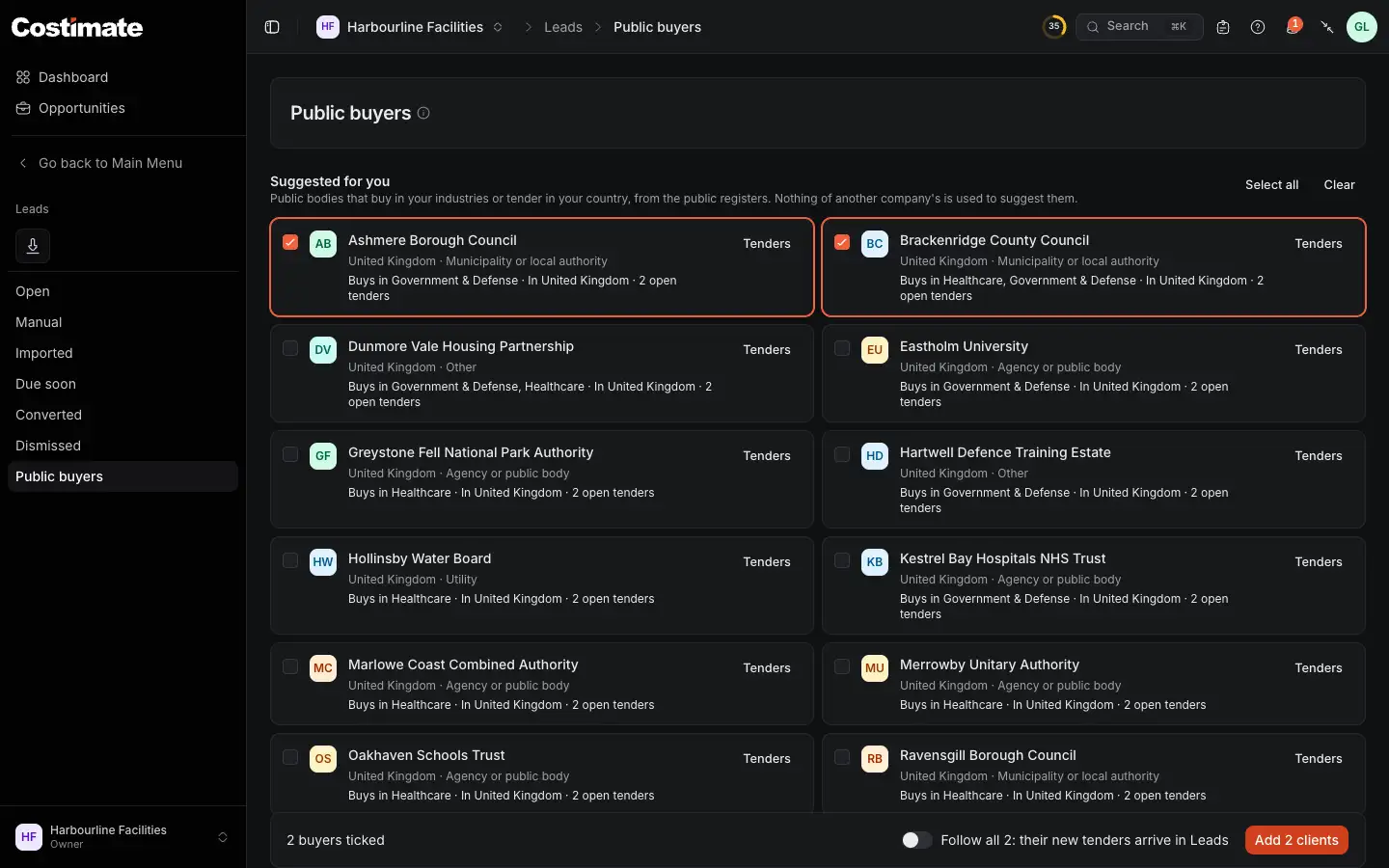
Task: Open Tenders for Greystone Fell National Park Authority
Action: tap(767, 456)
